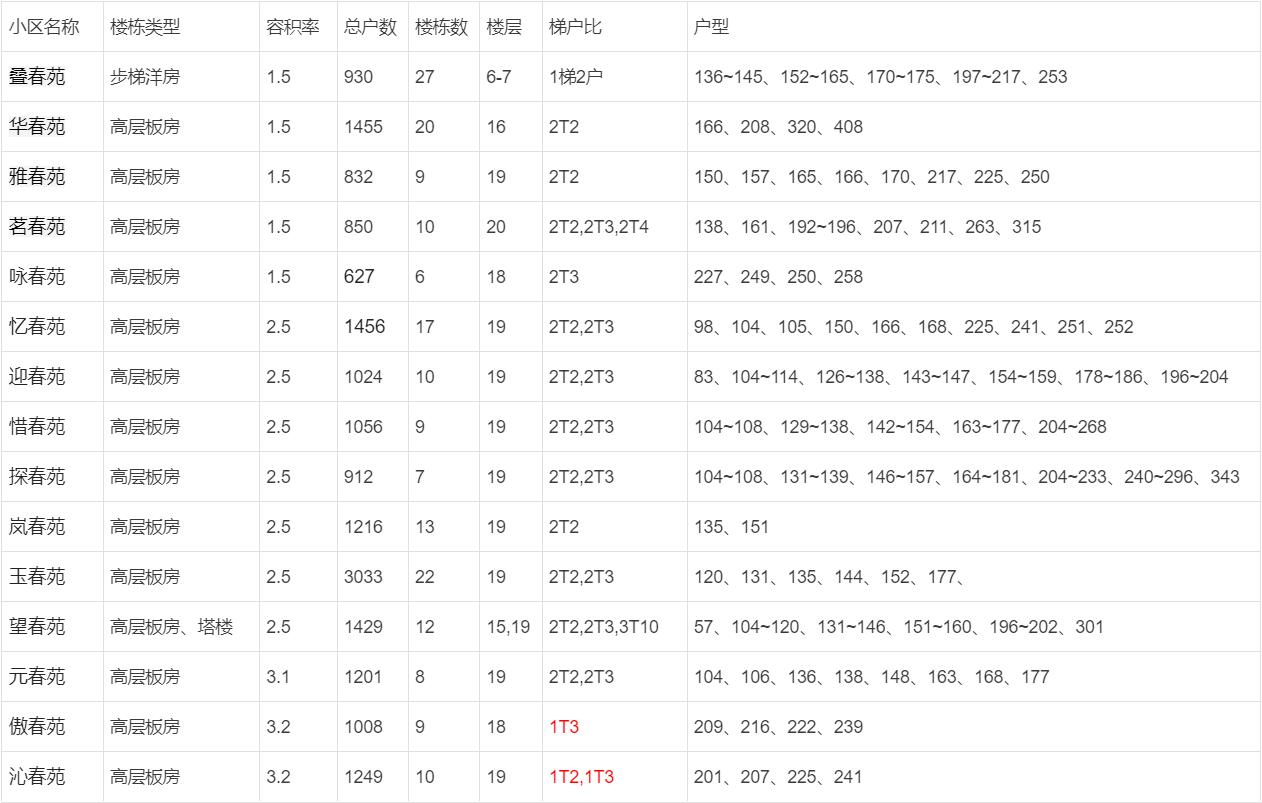Viewport: 1262px width, 803px height.
Task: Select the 1455 households cell for 华春苑
Action: (363, 127)
